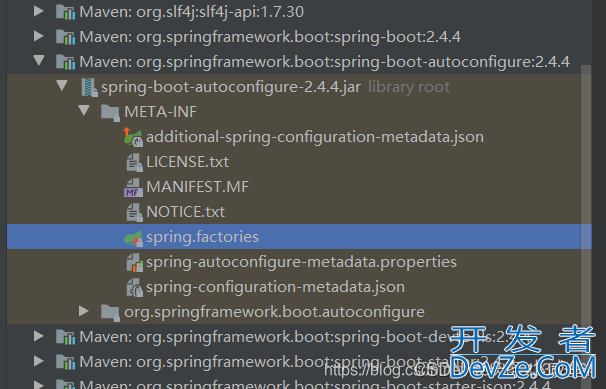This screenshot has width=606, height=389.
Task: Select Maven: org.slf4j:slf4j-api:1.7.30
Action: point(191,12)
